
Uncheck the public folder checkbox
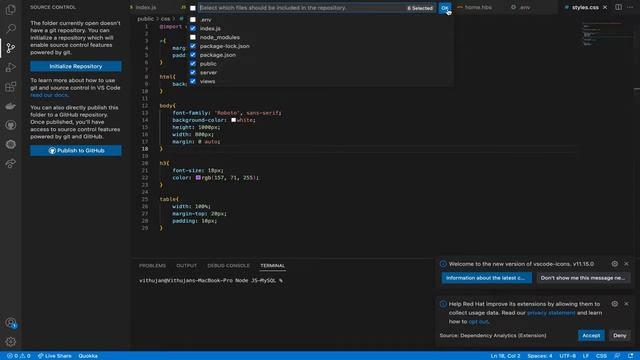[193, 64]
